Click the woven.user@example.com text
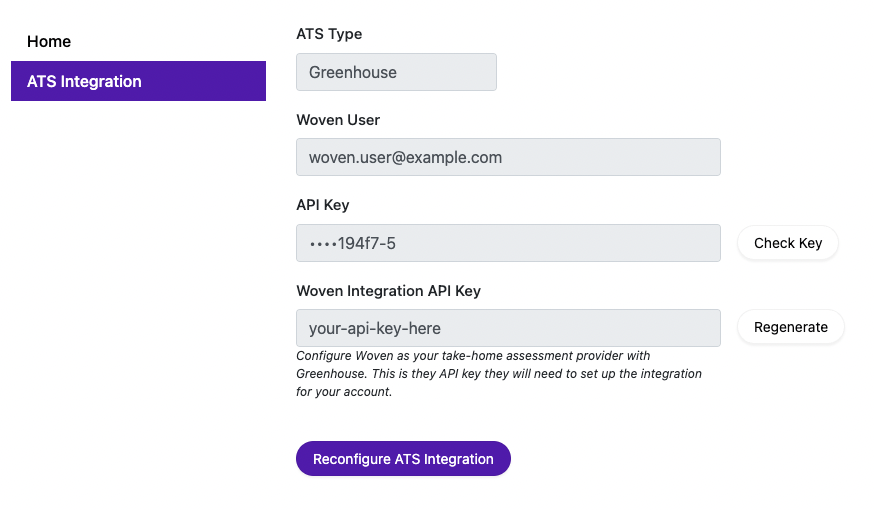874x510 pixels. click(405, 158)
